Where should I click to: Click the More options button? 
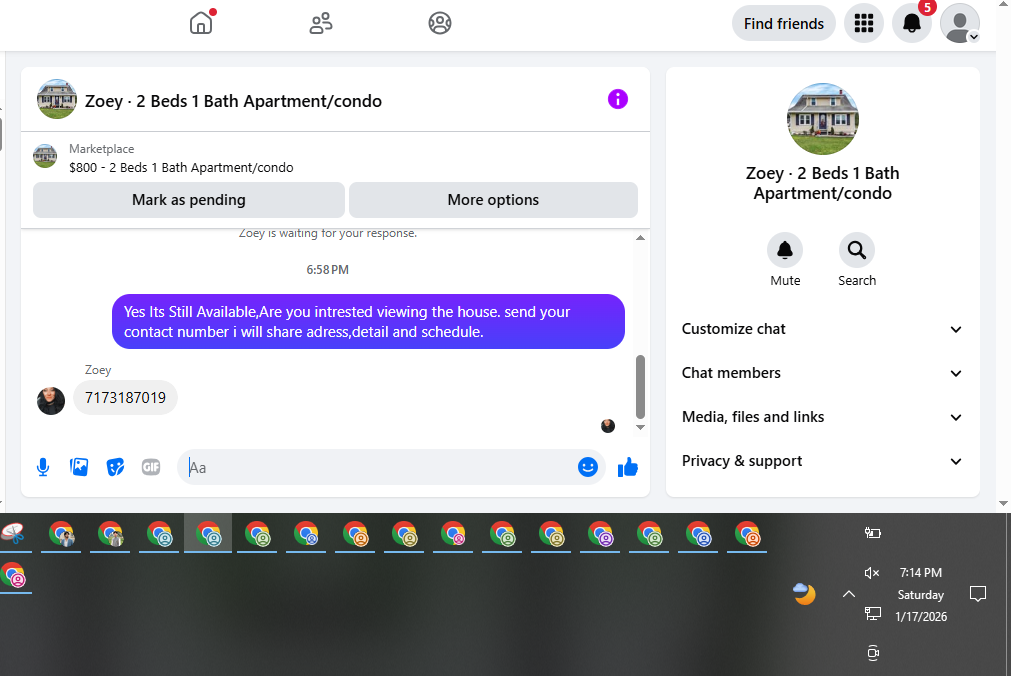(493, 200)
